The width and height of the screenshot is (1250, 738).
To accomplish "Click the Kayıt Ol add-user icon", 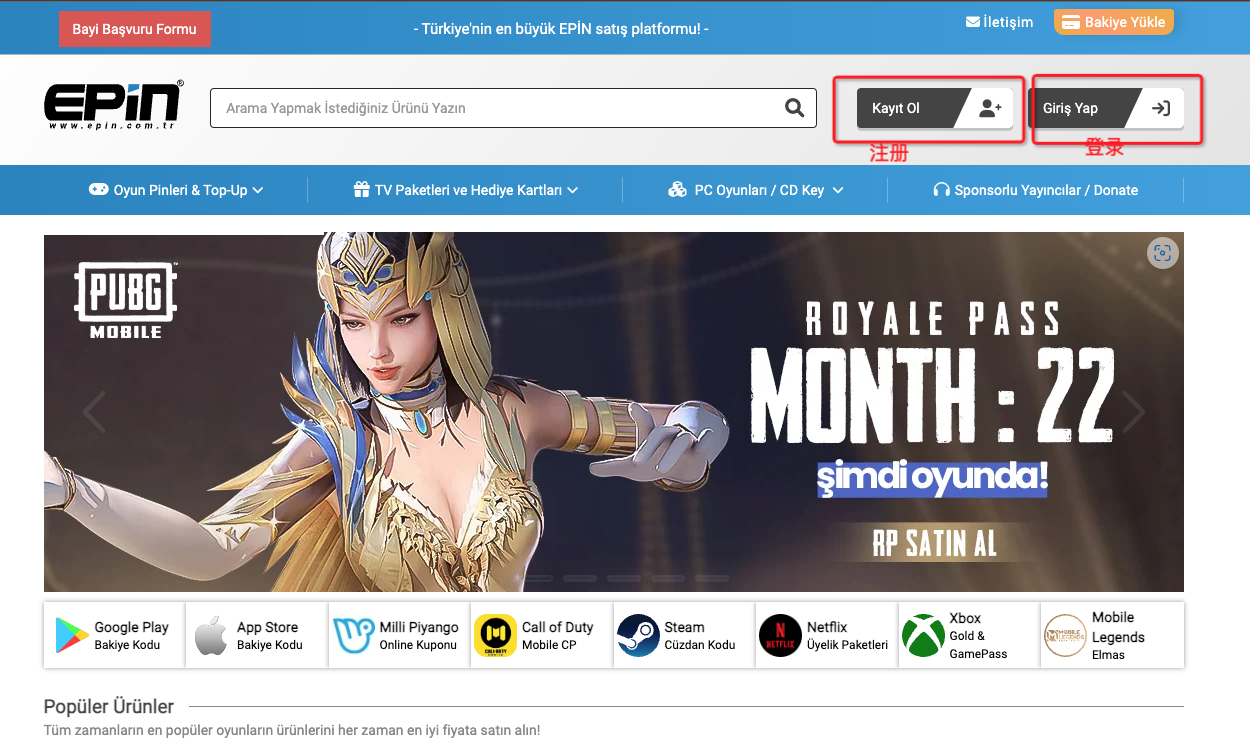I will point(990,108).
